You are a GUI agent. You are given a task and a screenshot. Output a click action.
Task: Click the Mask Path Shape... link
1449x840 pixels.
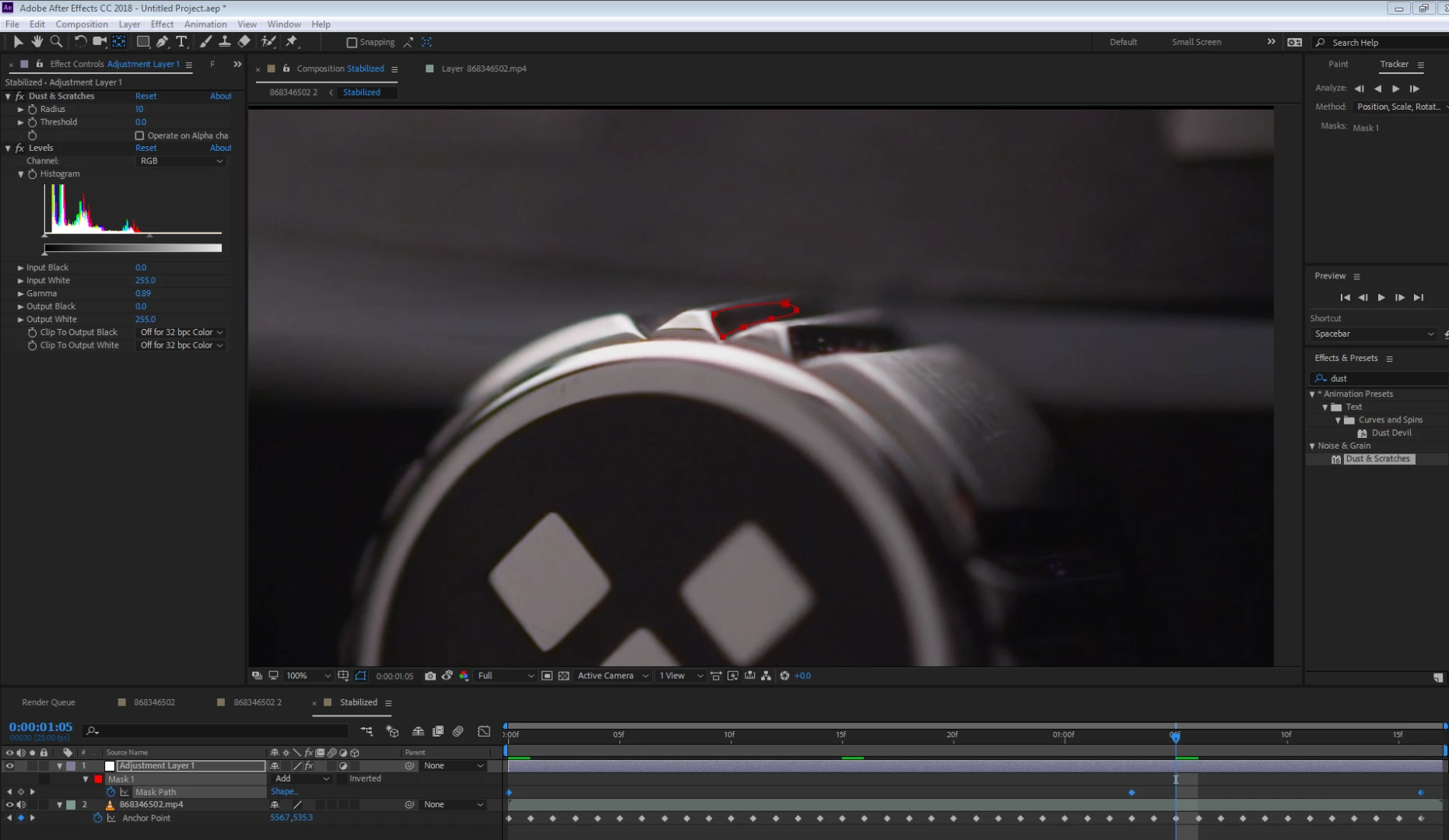click(284, 792)
